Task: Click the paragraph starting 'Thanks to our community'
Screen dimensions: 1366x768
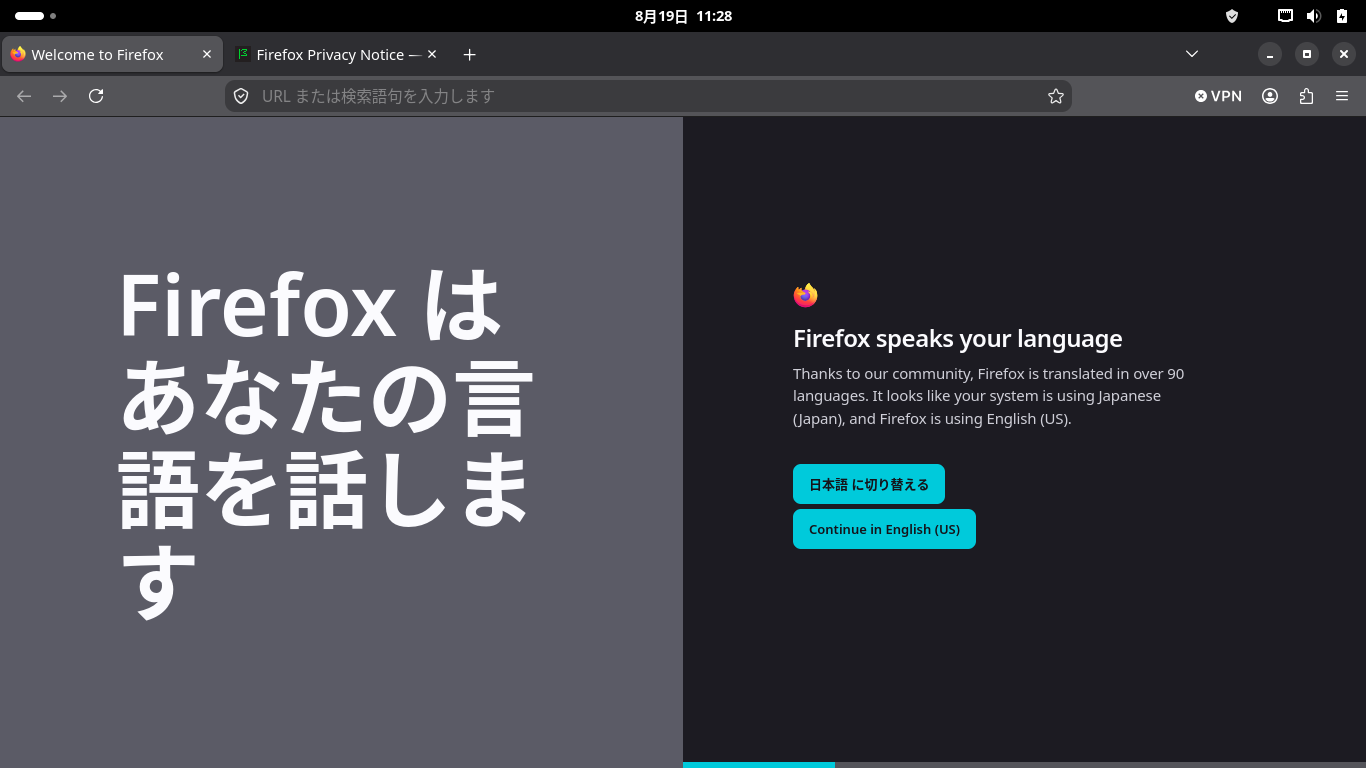Action: point(989,396)
